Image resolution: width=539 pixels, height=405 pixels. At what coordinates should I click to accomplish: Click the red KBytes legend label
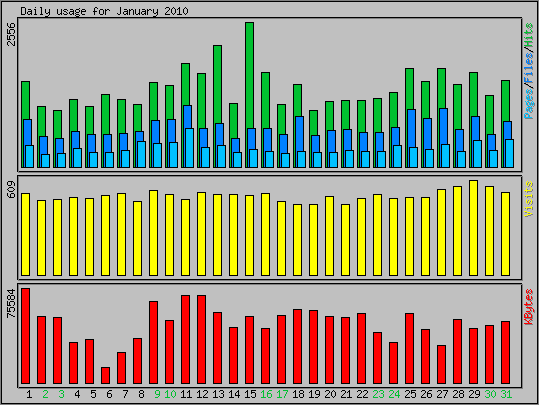click(x=529, y=307)
